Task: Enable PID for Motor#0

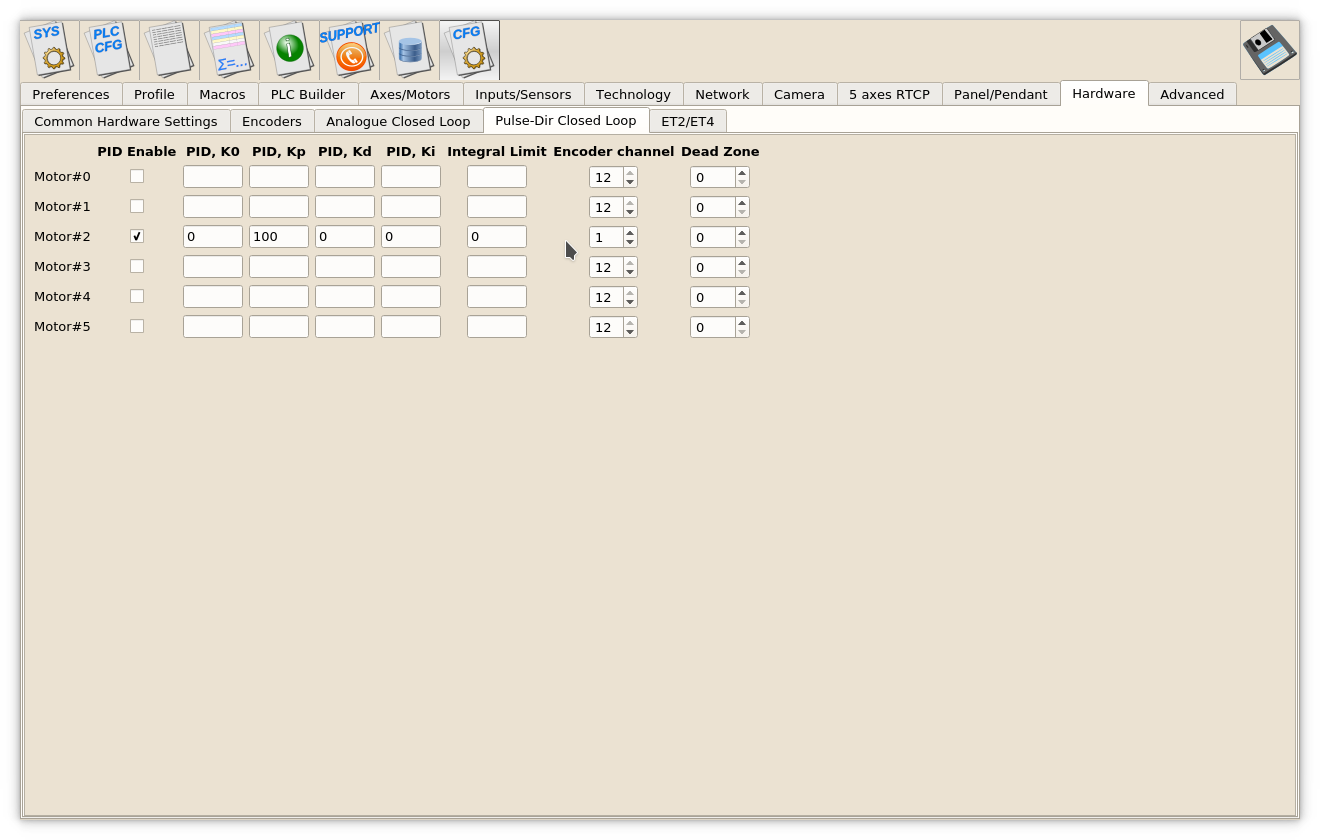Action: (x=137, y=177)
